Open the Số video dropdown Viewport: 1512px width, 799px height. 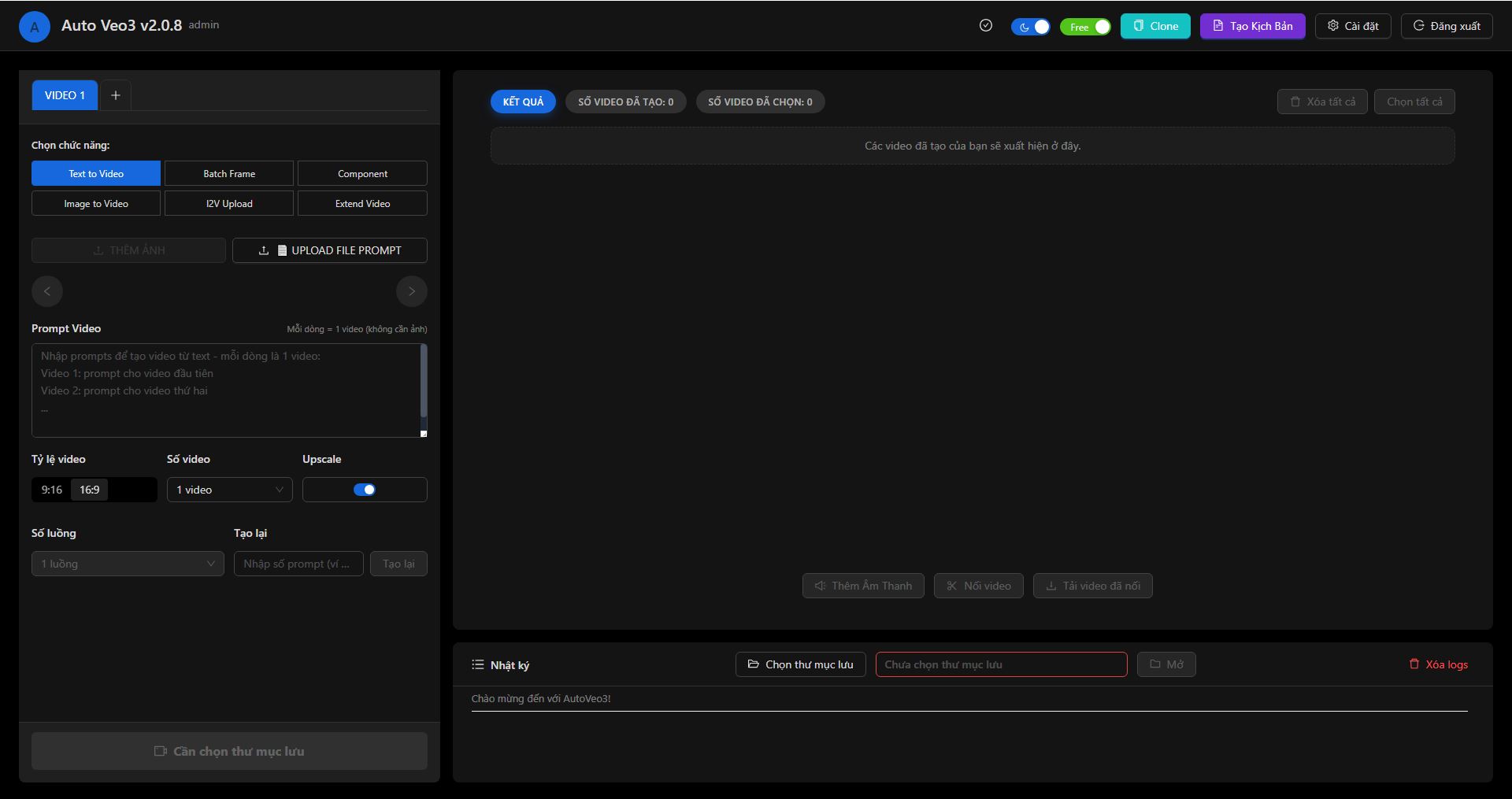[229, 489]
